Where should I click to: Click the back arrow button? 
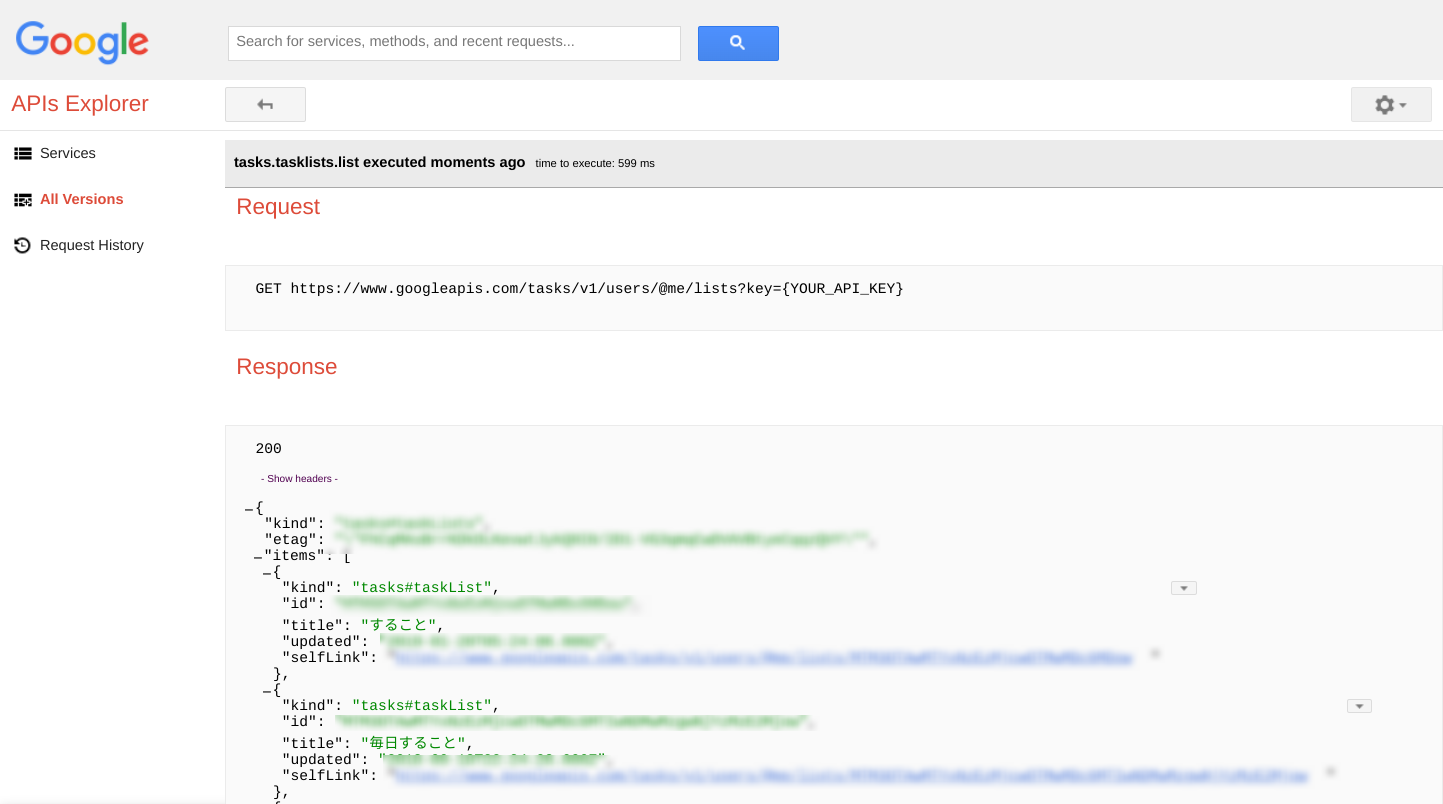tap(265, 104)
